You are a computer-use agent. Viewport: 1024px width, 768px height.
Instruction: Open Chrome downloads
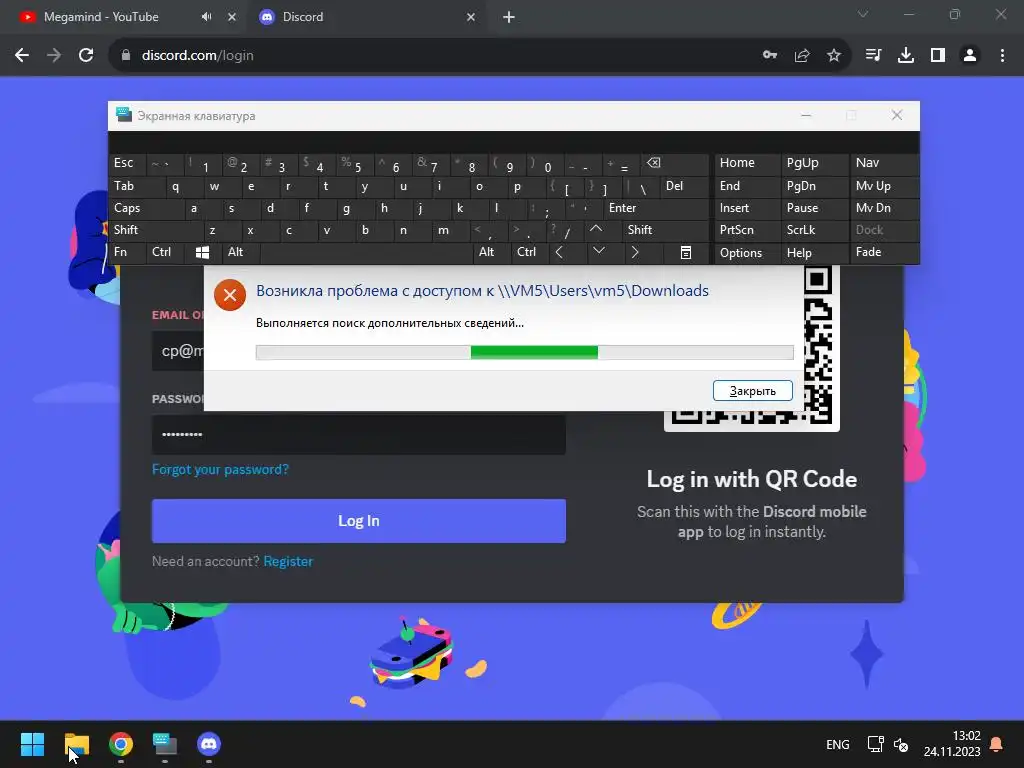[906, 56]
